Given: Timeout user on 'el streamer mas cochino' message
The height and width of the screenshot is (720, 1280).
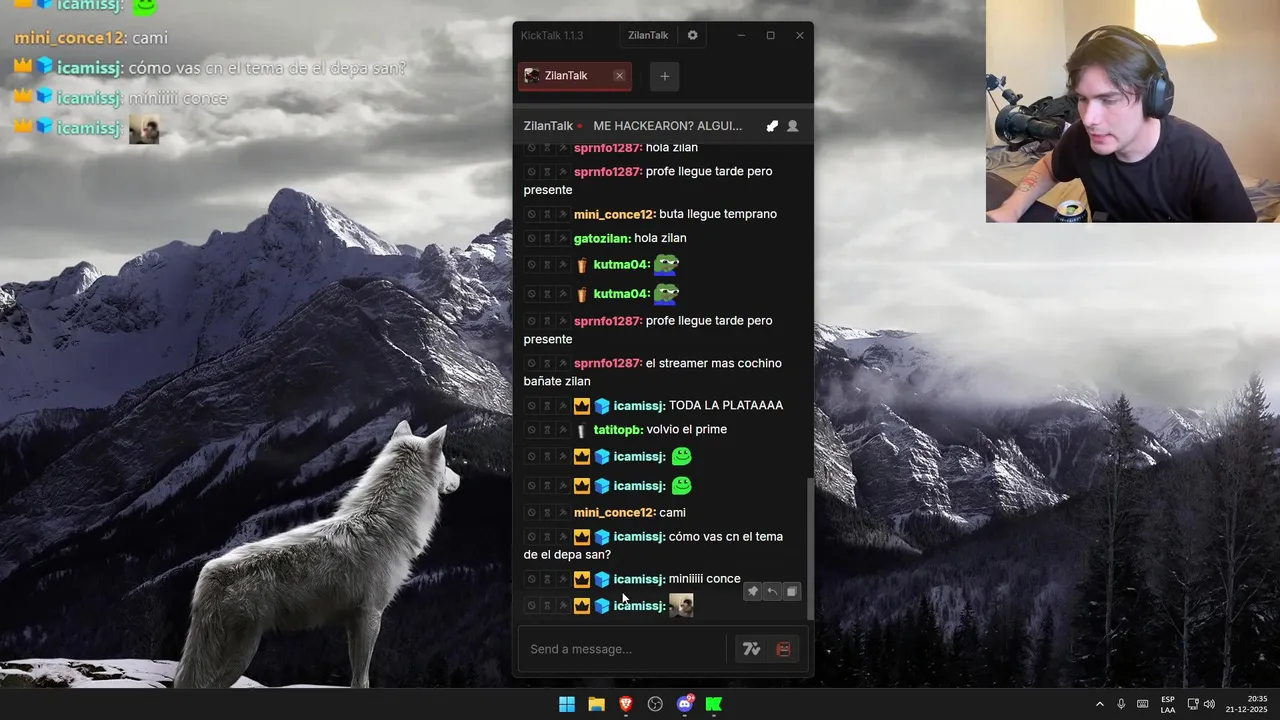Looking at the screenshot, I should 547,363.
